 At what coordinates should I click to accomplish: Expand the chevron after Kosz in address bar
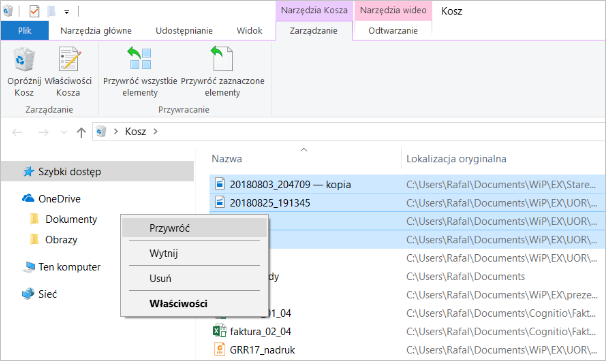pos(155,131)
